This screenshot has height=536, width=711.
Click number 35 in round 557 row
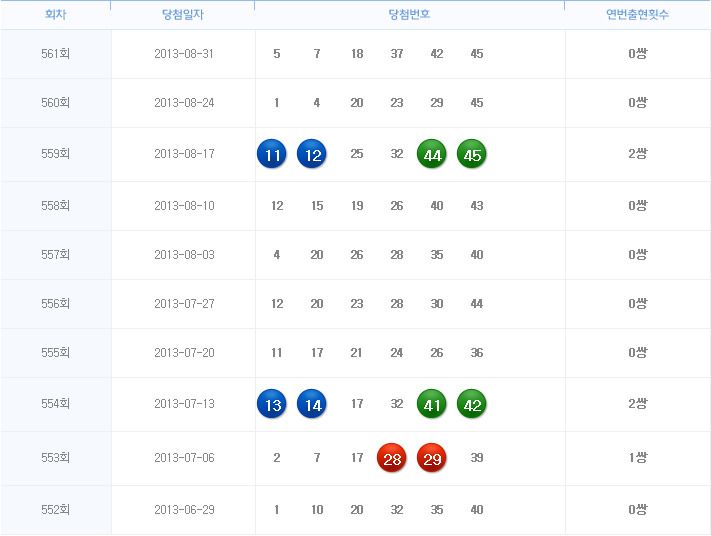[437, 254]
